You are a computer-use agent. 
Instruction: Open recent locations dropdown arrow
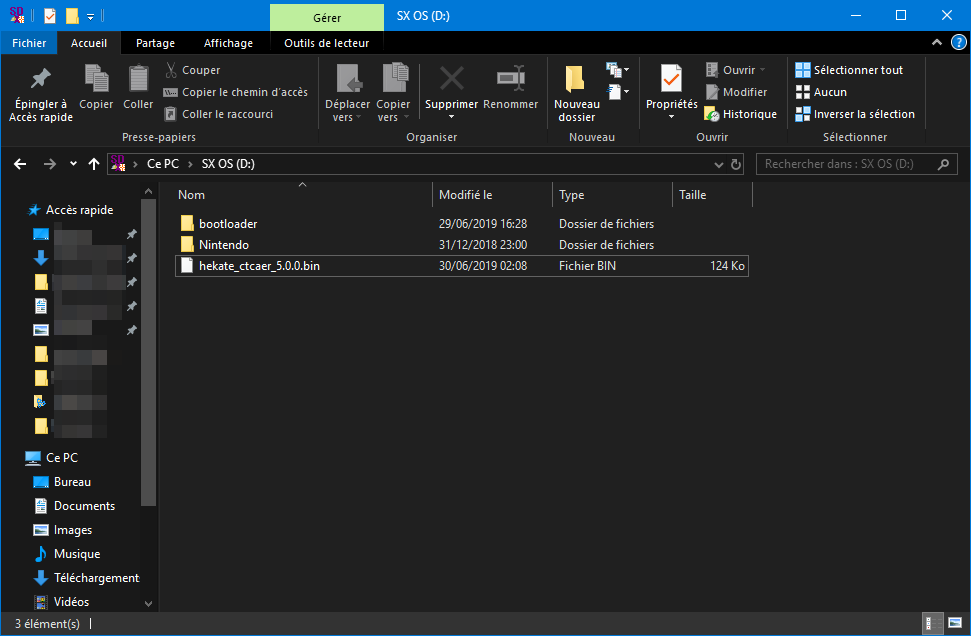pos(73,164)
